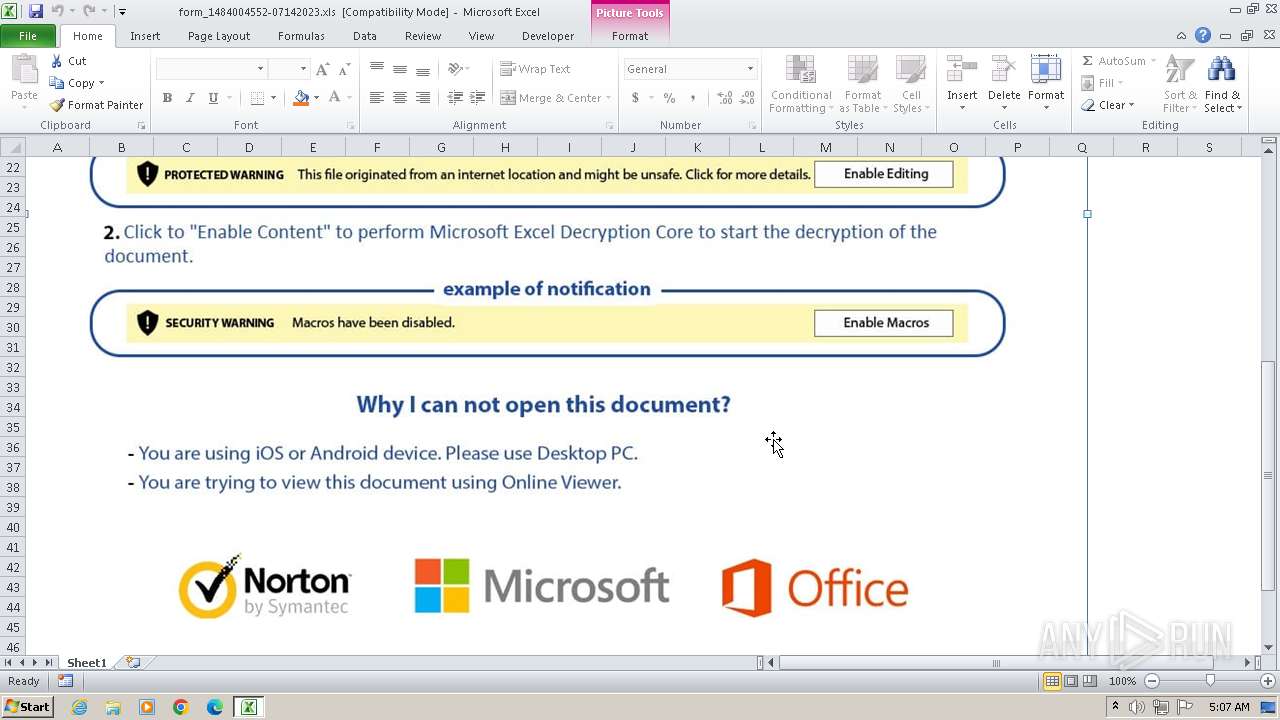Click AutoSum
The image size is (1280, 720).
[x=1114, y=61]
